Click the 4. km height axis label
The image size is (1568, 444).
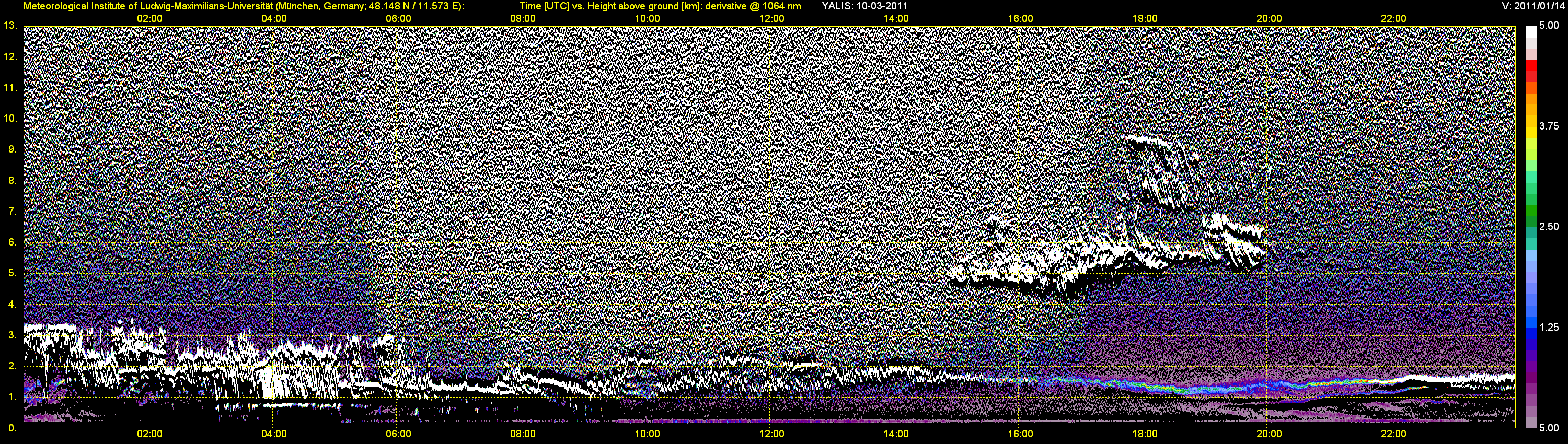12,304
